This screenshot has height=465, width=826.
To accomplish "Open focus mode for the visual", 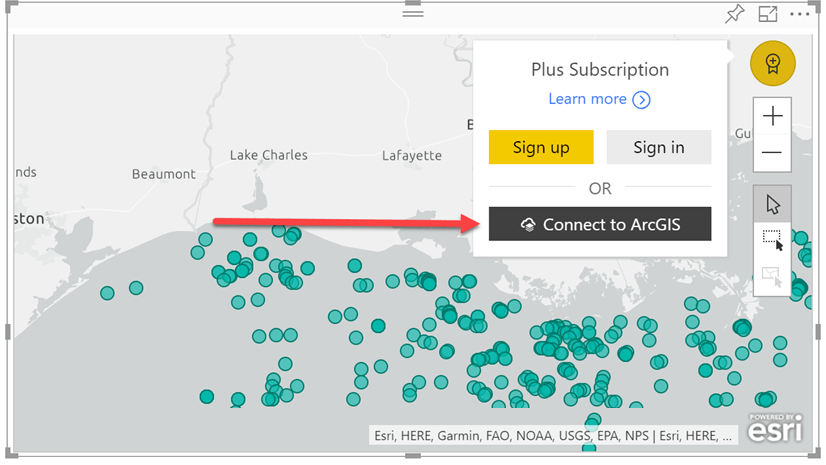I will (768, 13).
